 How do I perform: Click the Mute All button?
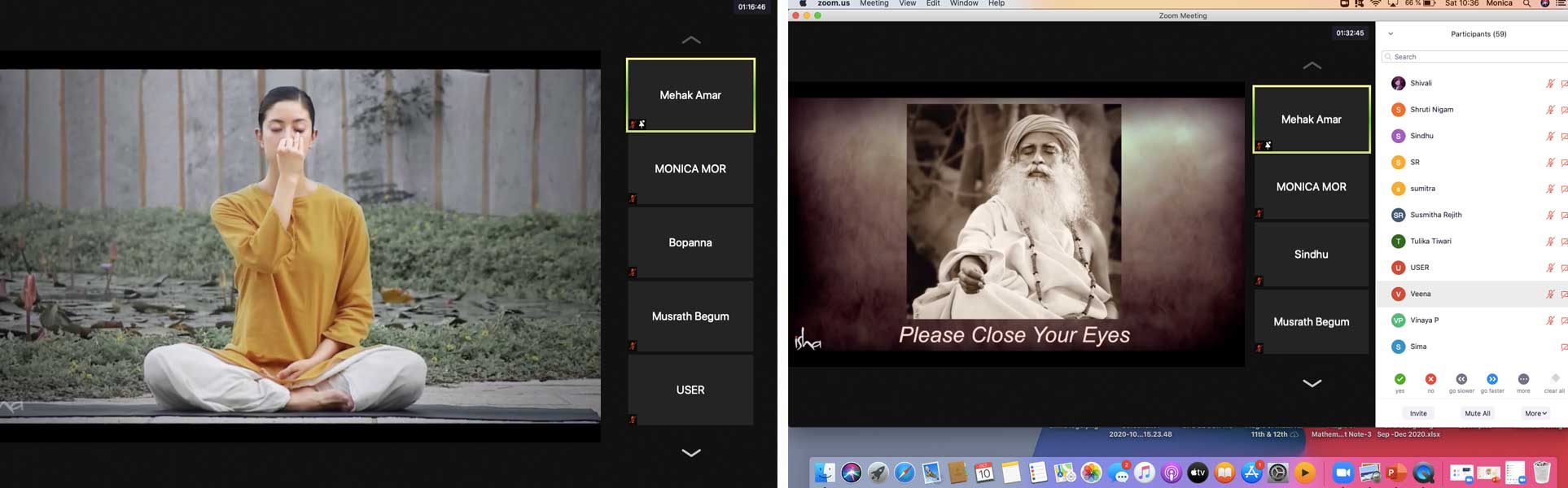click(x=1478, y=413)
